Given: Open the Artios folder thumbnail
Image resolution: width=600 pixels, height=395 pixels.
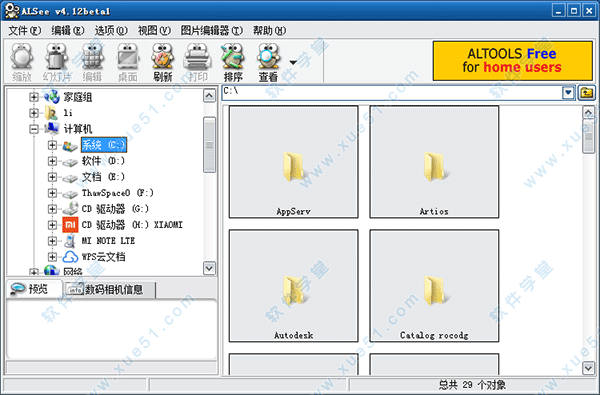Looking at the screenshot, I should tap(434, 162).
